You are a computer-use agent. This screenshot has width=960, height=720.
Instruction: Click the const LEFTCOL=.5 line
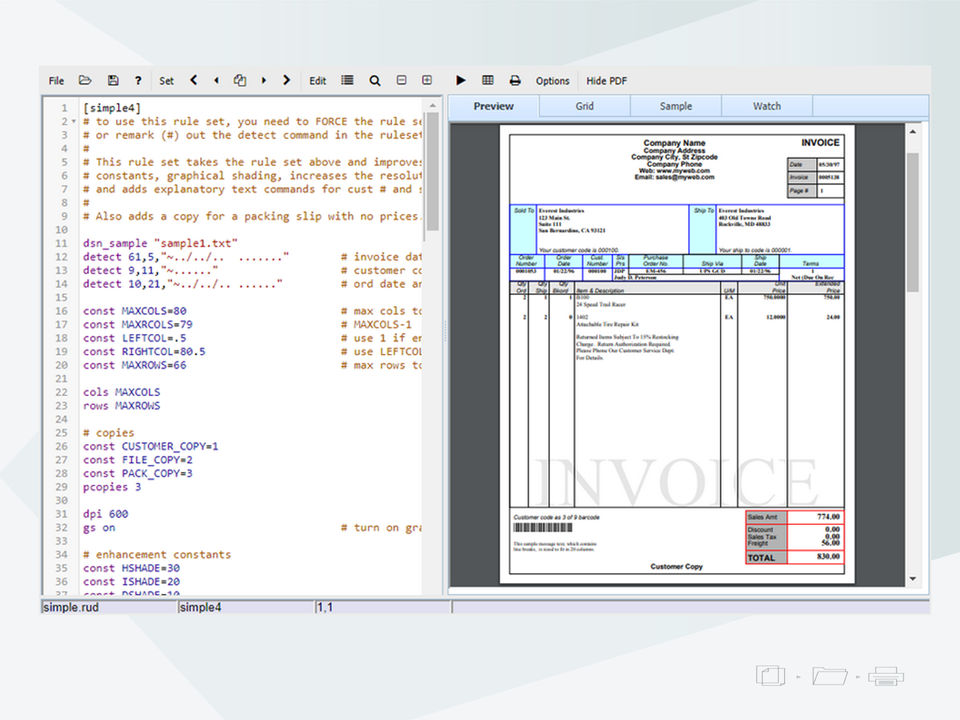point(135,338)
